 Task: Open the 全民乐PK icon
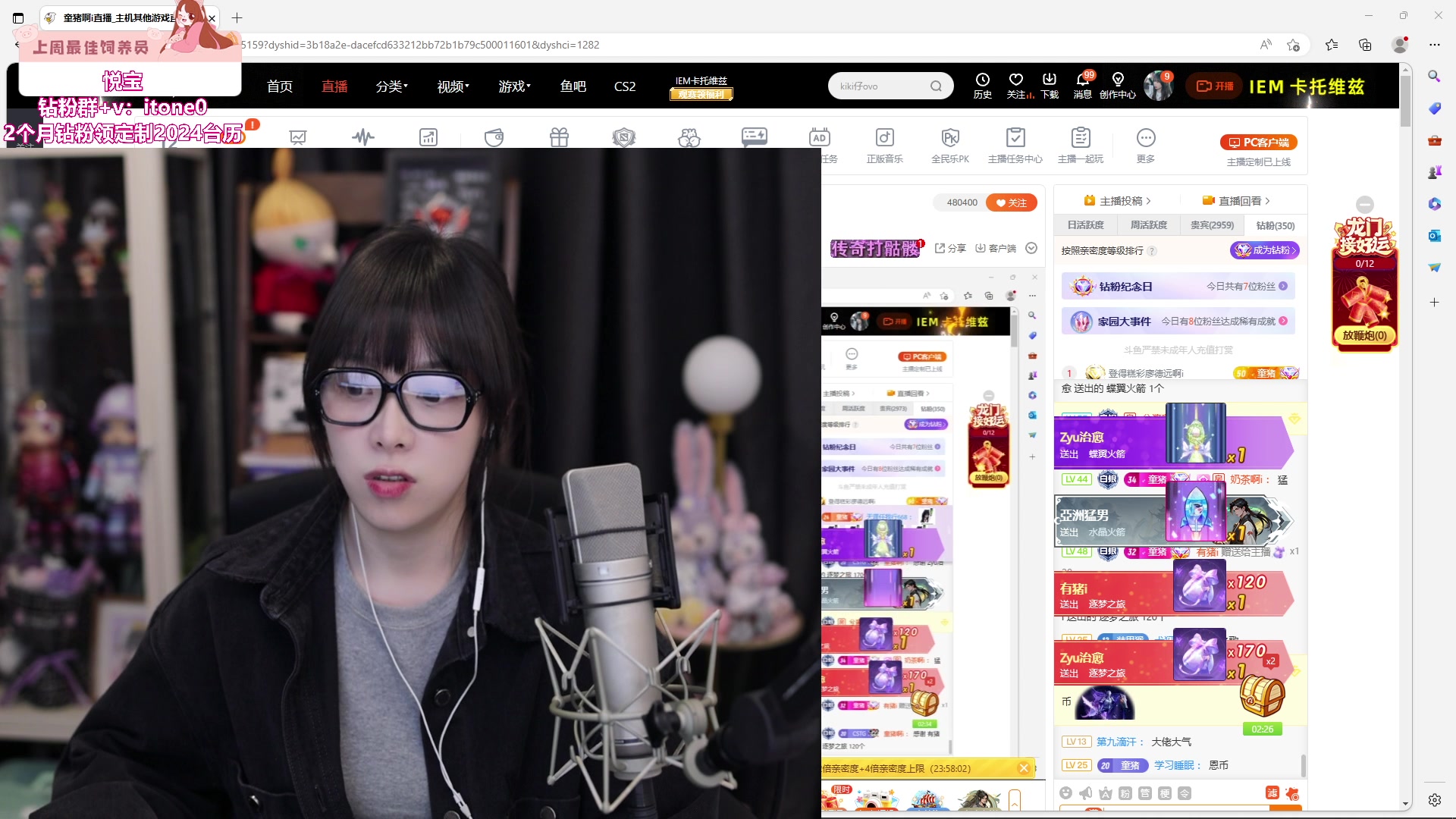click(950, 137)
